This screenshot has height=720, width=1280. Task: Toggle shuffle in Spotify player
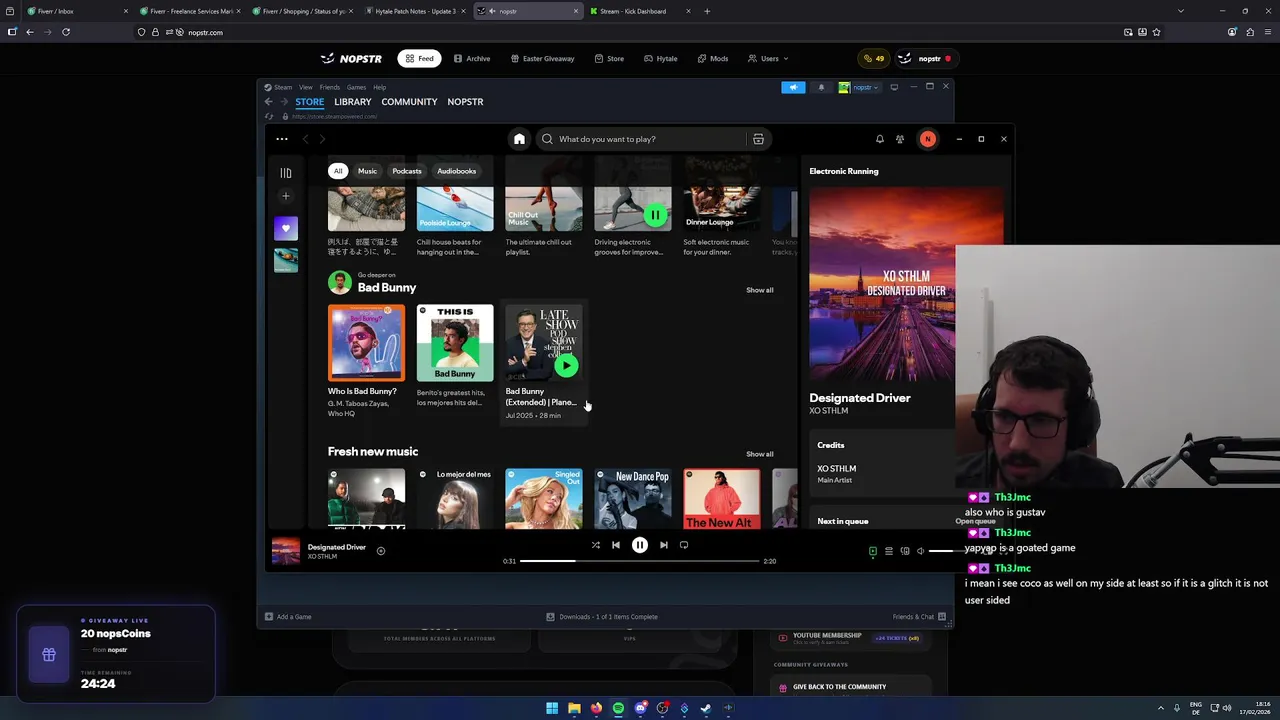(596, 545)
